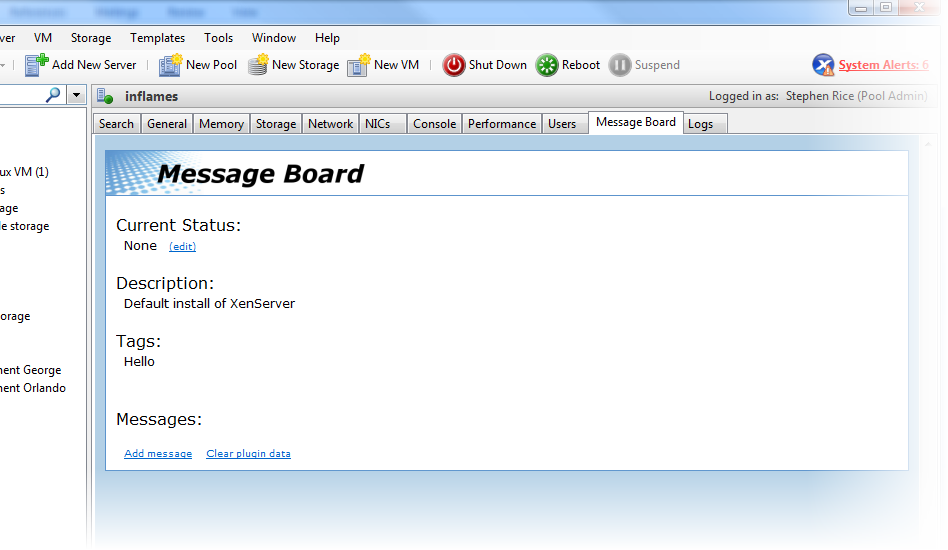
Task: Open the Help menu
Action: point(327,37)
